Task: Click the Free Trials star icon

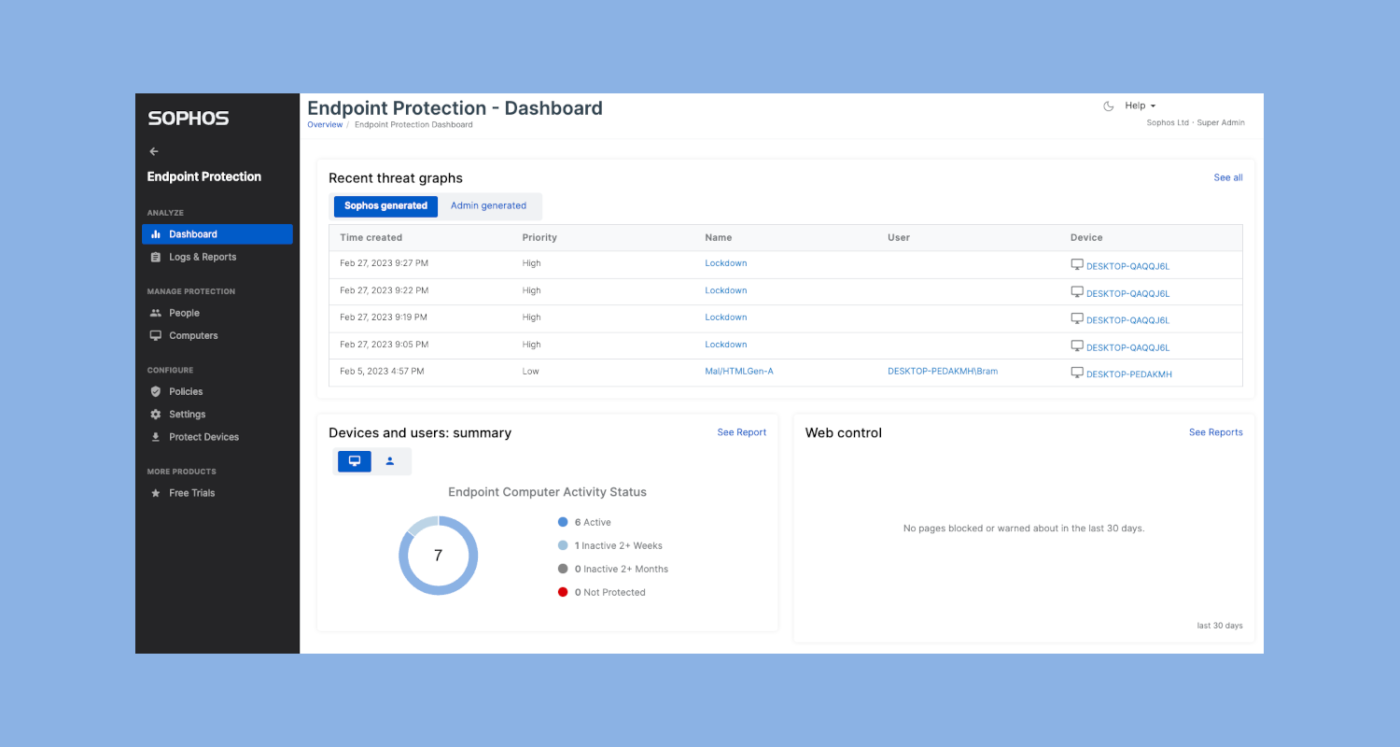Action: (x=155, y=493)
